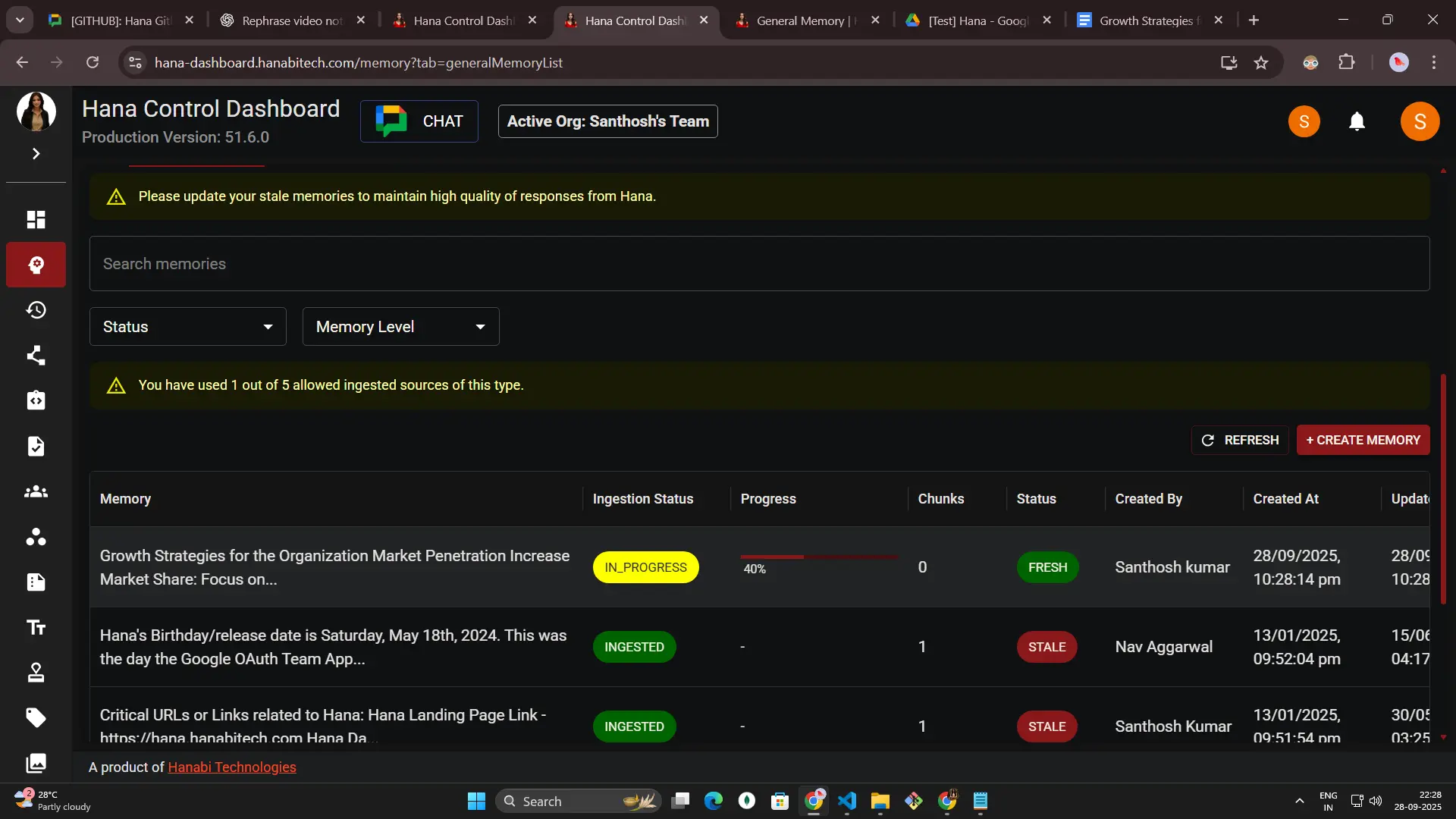Open the share nodes sidebar icon
1456x819 pixels.
(x=36, y=356)
